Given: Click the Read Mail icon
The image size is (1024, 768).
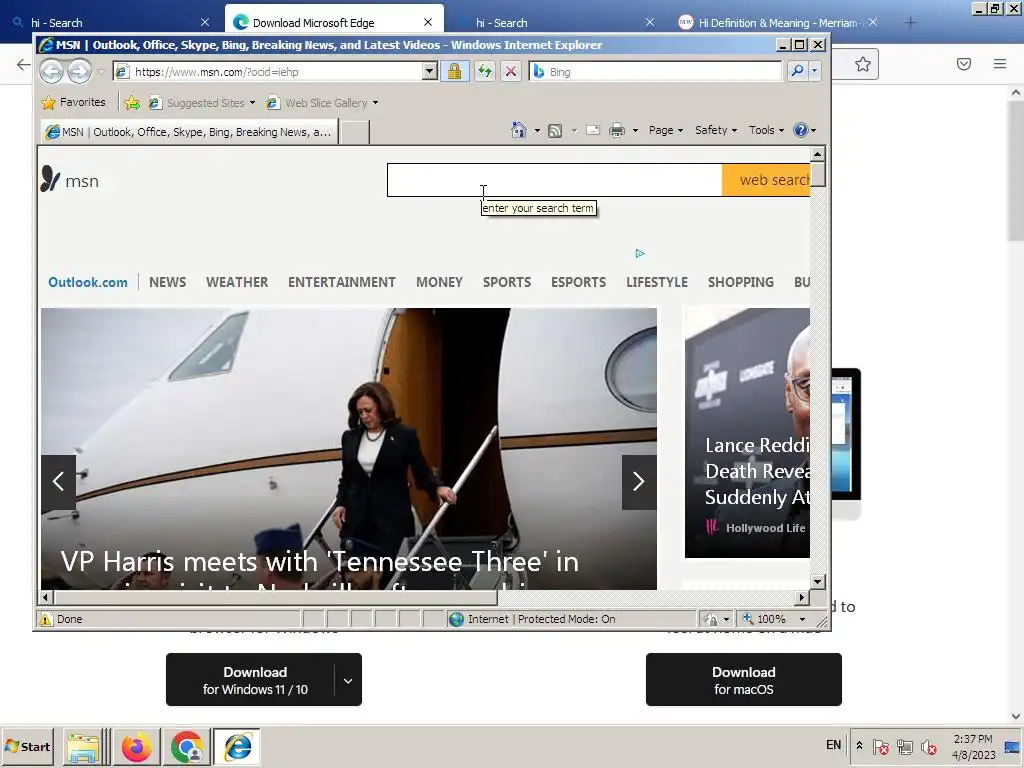Looking at the screenshot, I should coord(592,130).
